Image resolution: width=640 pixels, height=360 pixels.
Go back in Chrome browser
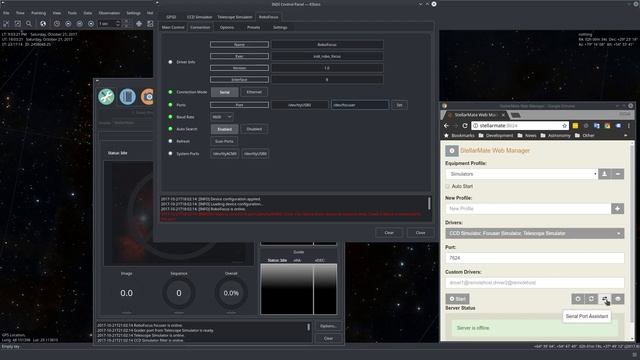coord(446,126)
